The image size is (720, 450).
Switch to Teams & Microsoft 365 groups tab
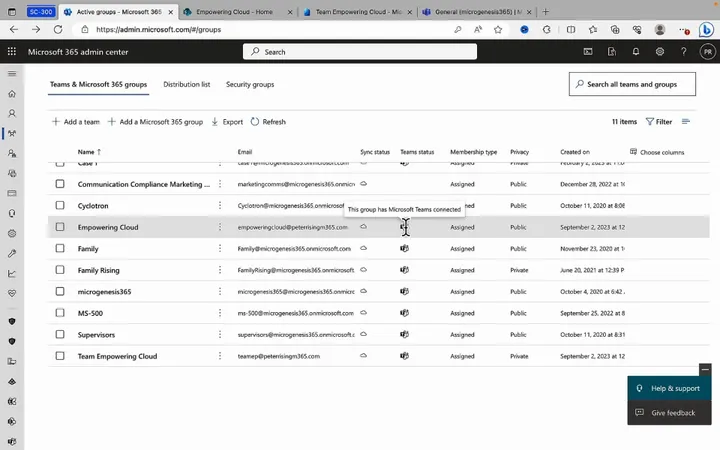pyautogui.click(x=98, y=84)
